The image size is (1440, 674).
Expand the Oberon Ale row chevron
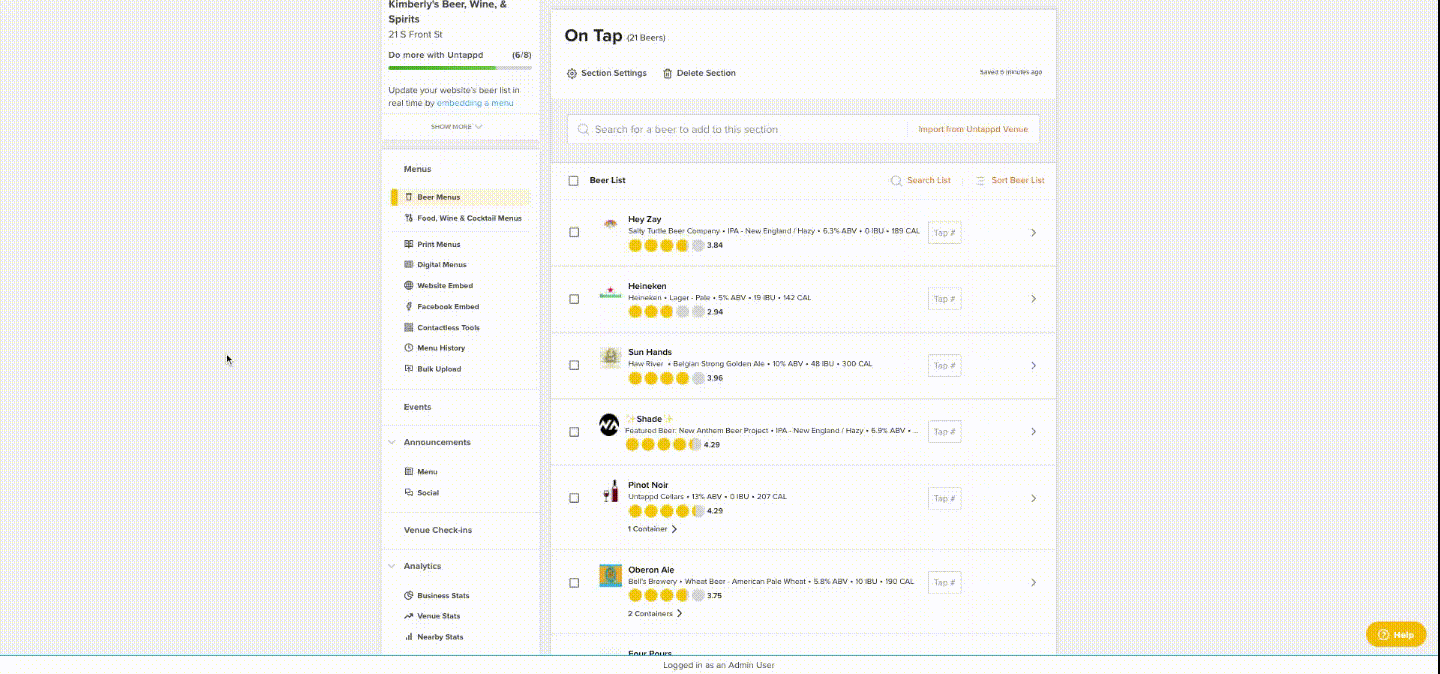[1034, 583]
